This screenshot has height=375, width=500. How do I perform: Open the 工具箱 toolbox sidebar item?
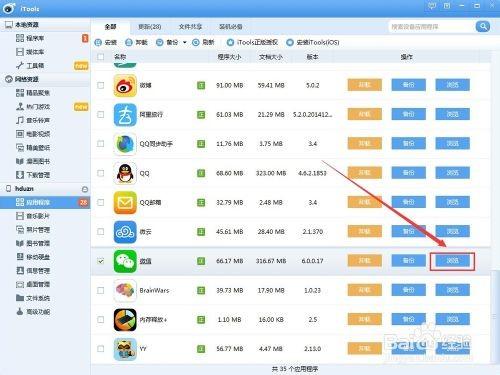35,66
